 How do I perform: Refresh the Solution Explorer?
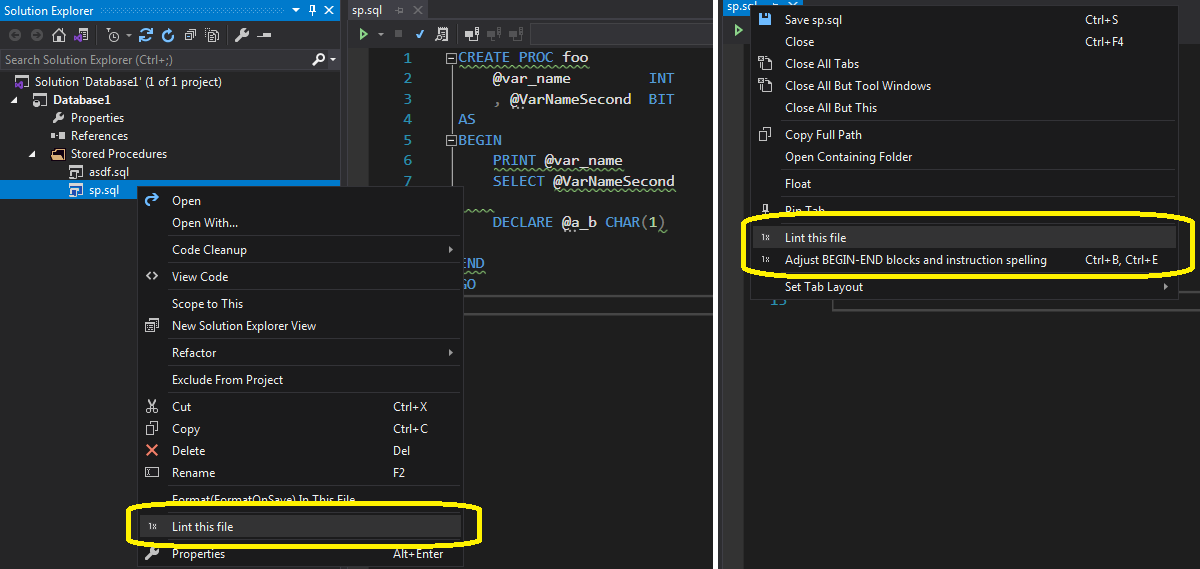[168, 35]
